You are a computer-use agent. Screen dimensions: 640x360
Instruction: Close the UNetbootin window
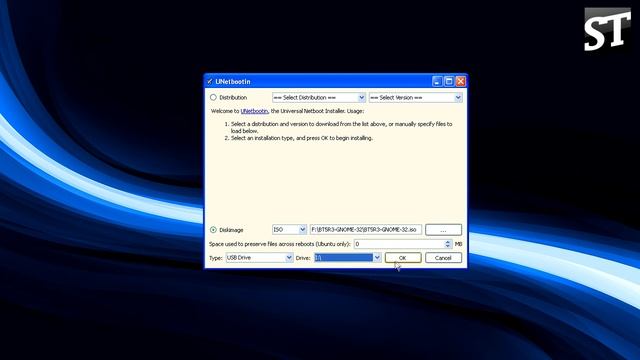(x=461, y=81)
